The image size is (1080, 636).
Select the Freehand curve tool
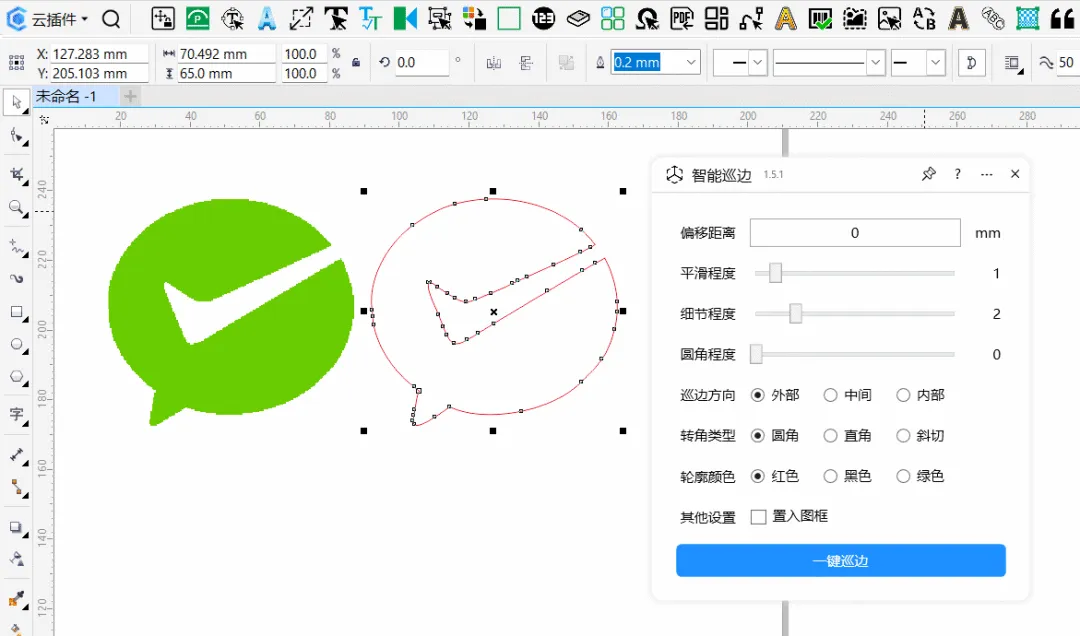tap(17, 246)
